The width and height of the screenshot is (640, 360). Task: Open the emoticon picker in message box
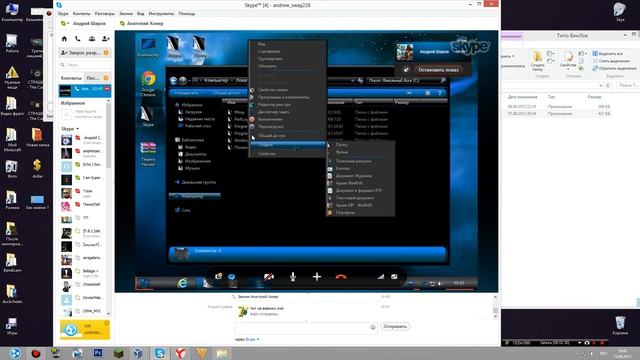(373, 327)
